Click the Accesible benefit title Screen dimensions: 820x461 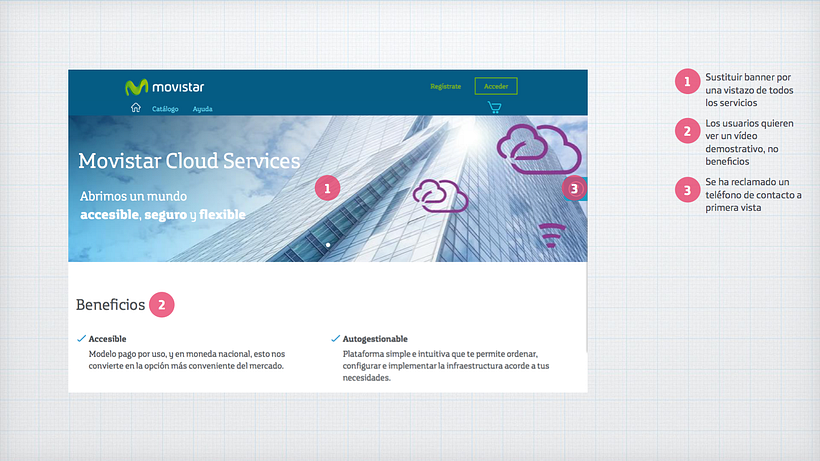(107, 339)
